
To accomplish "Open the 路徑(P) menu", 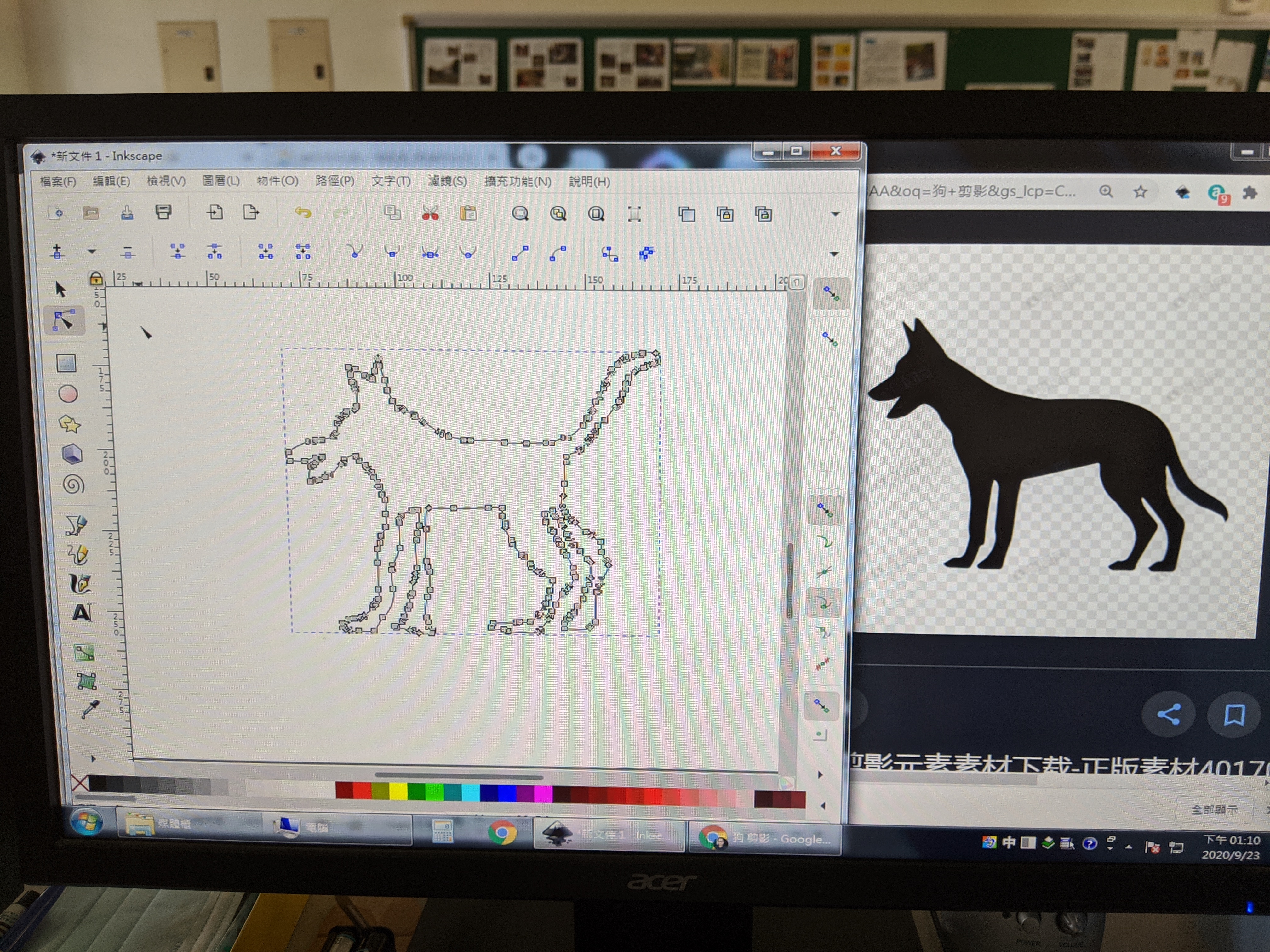I will coord(335,181).
